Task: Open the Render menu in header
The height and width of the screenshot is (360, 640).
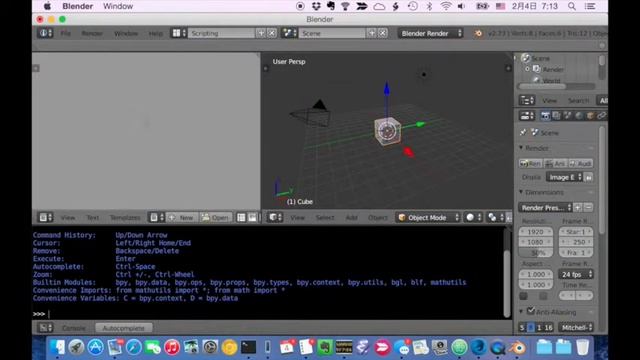Action: (92, 33)
